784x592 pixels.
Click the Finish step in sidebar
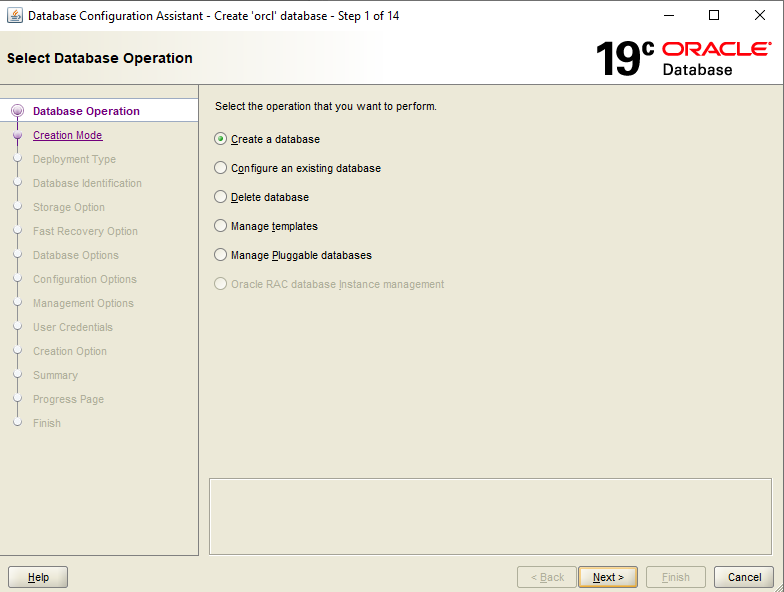[46, 423]
